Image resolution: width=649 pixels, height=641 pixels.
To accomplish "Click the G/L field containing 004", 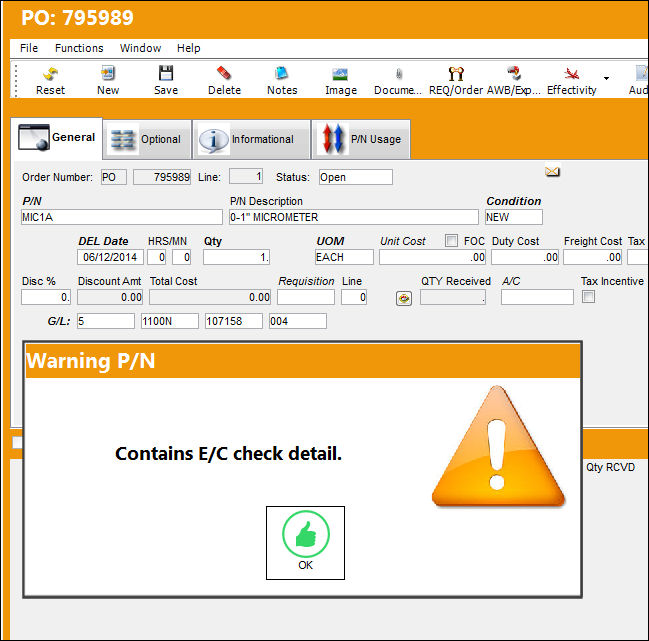I will [x=298, y=321].
